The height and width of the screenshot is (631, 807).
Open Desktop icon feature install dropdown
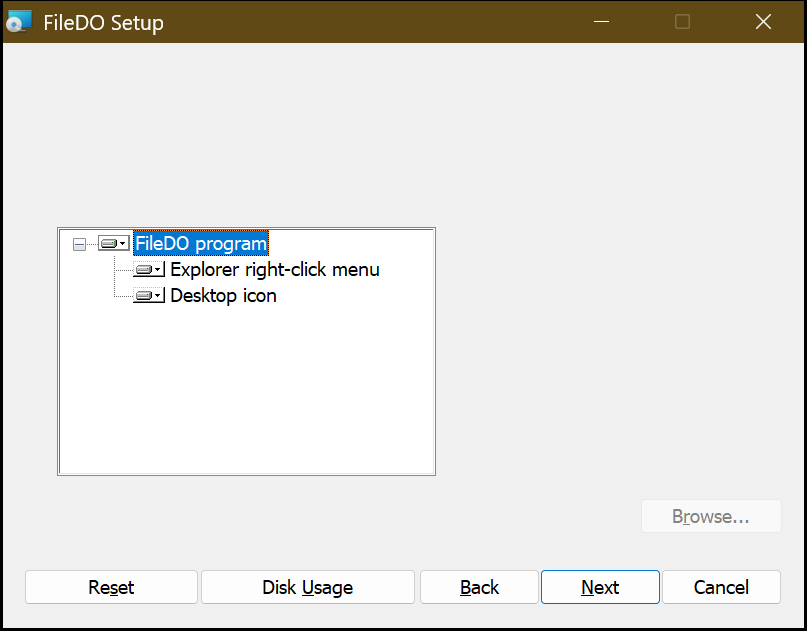coord(149,295)
